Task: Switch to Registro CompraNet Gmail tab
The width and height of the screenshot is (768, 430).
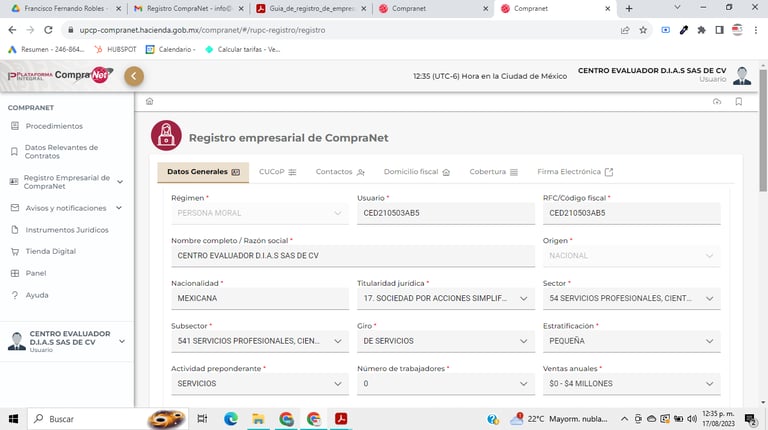Action: tap(189, 8)
